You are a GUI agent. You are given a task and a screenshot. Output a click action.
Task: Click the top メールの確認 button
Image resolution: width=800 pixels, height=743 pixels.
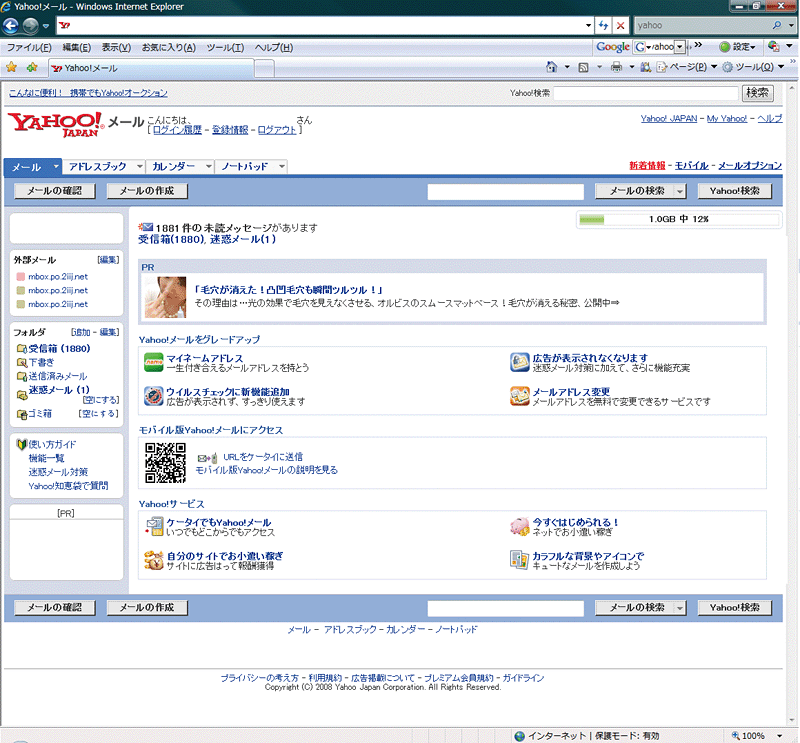(x=55, y=191)
